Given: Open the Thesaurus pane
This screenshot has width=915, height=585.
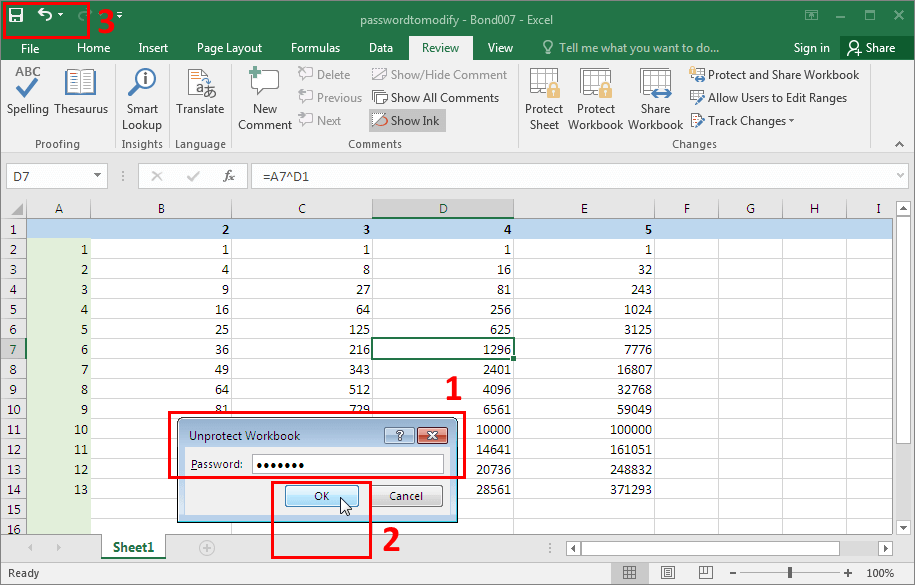Looking at the screenshot, I should click(80, 97).
